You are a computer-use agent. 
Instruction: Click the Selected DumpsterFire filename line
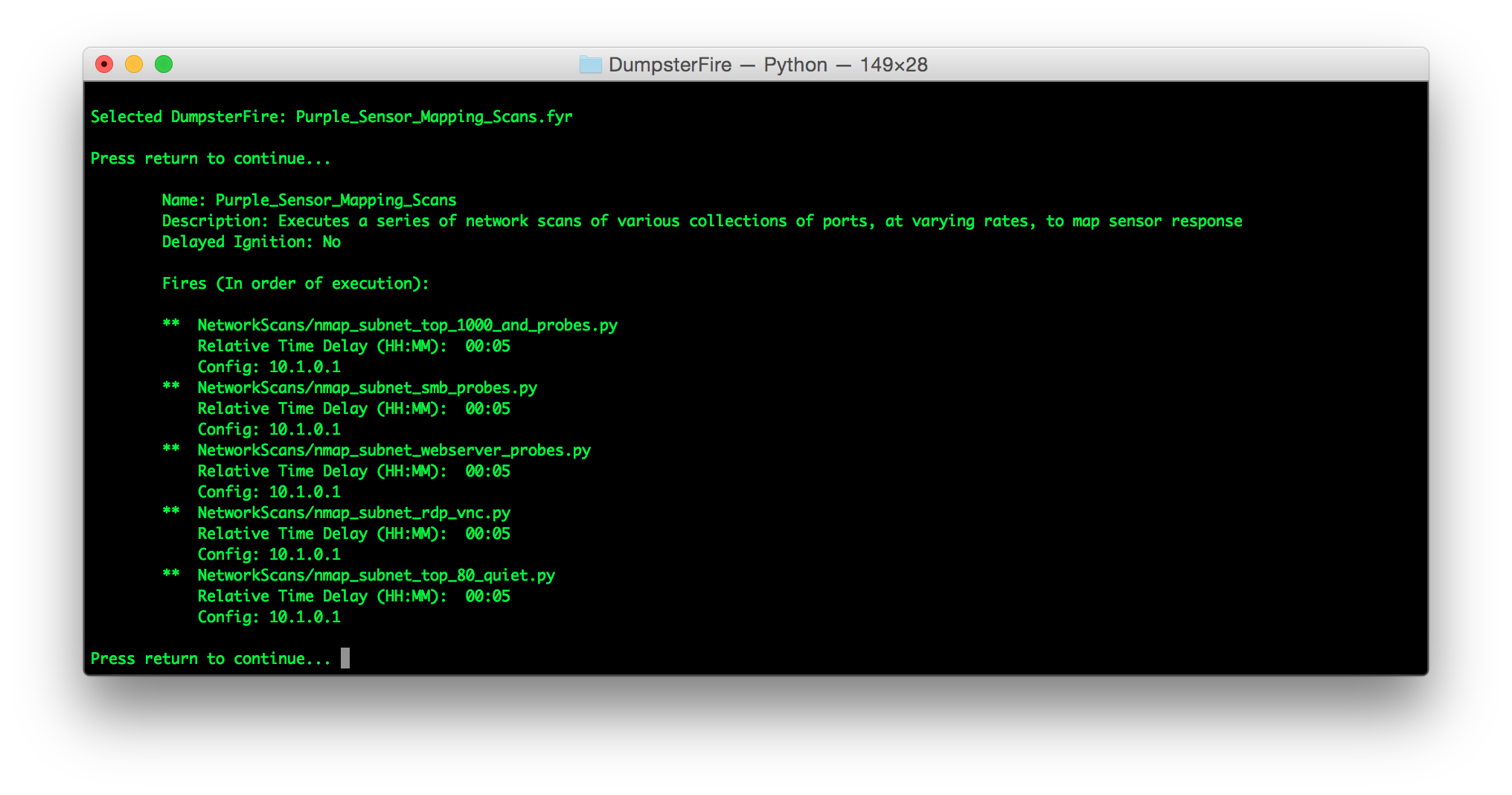(x=332, y=117)
